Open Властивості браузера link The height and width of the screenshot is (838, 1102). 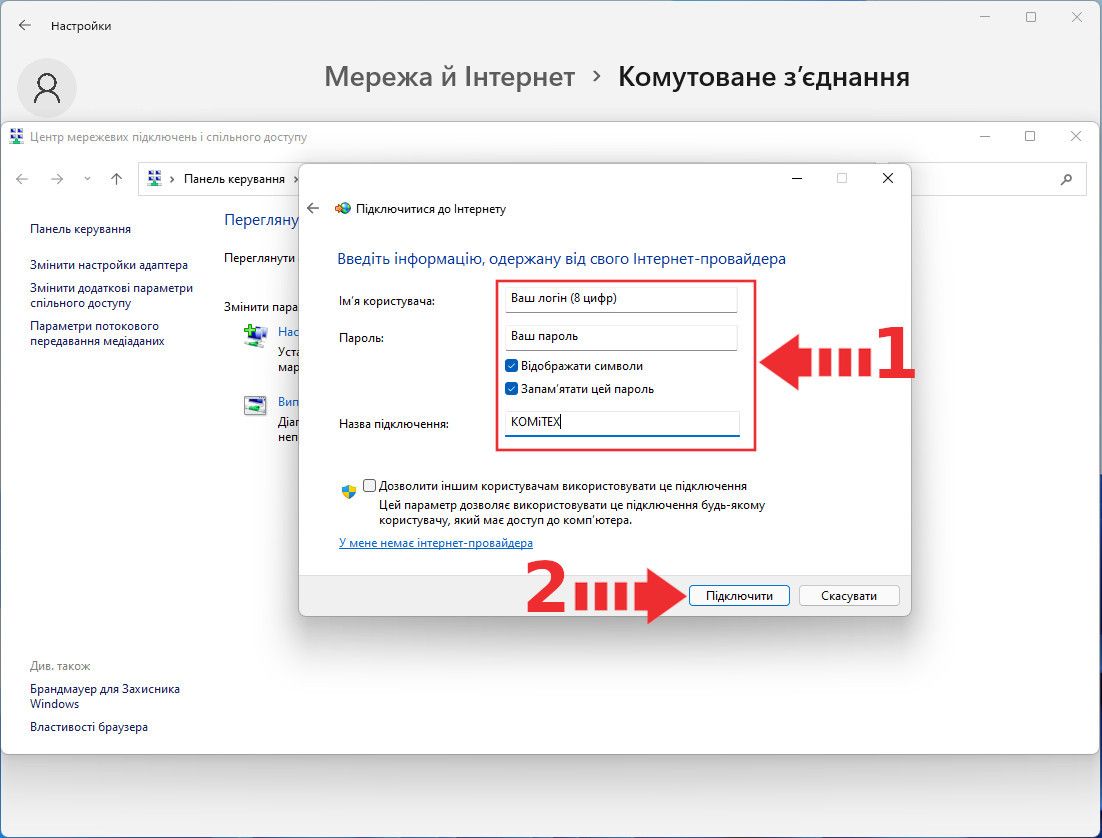click(89, 727)
